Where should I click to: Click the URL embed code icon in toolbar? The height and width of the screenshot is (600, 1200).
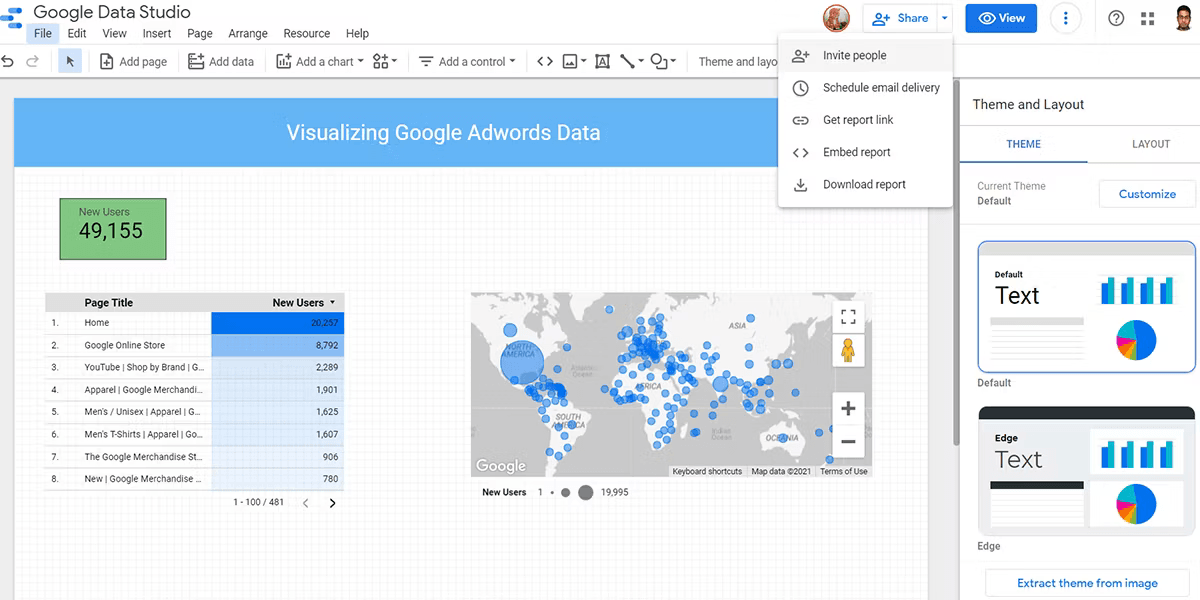[x=545, y=61]
